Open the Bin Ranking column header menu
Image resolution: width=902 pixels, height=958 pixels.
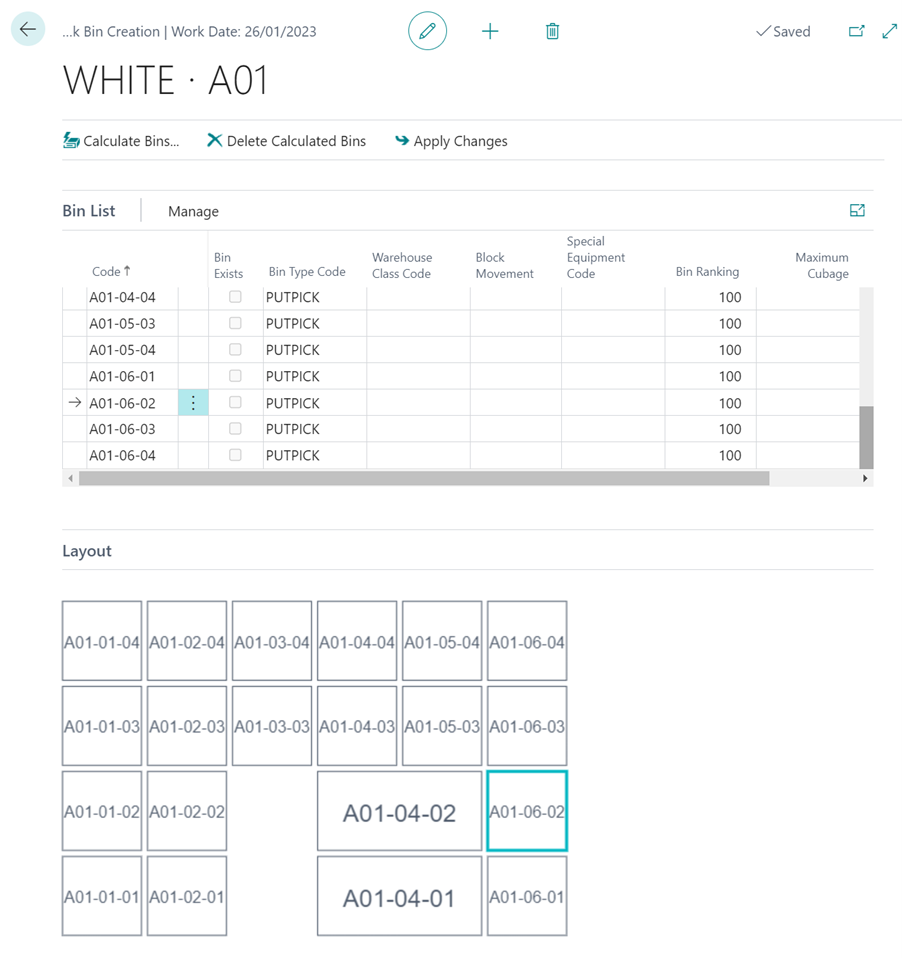click(707, 272)
